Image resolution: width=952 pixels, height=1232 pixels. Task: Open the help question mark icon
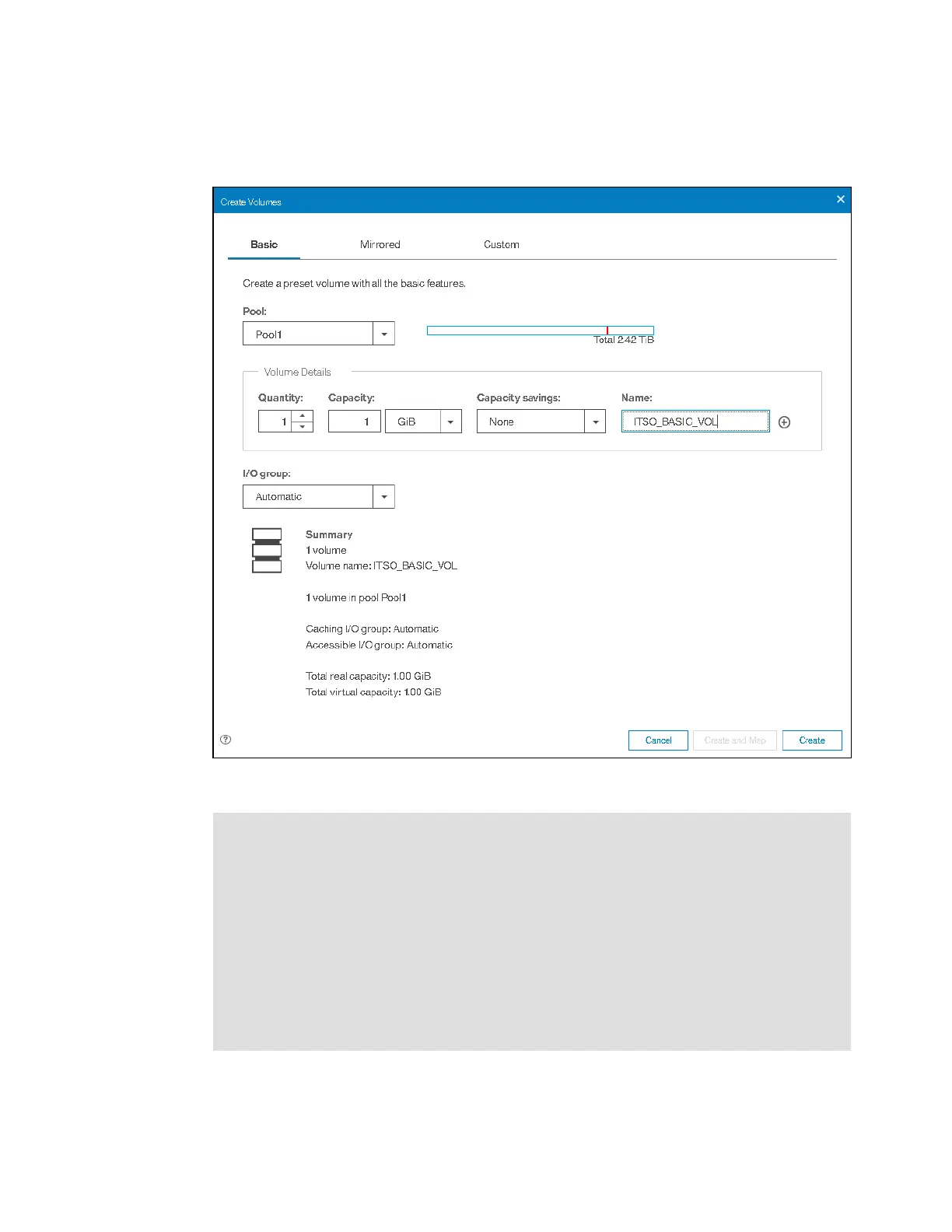(x=226, y=740)
